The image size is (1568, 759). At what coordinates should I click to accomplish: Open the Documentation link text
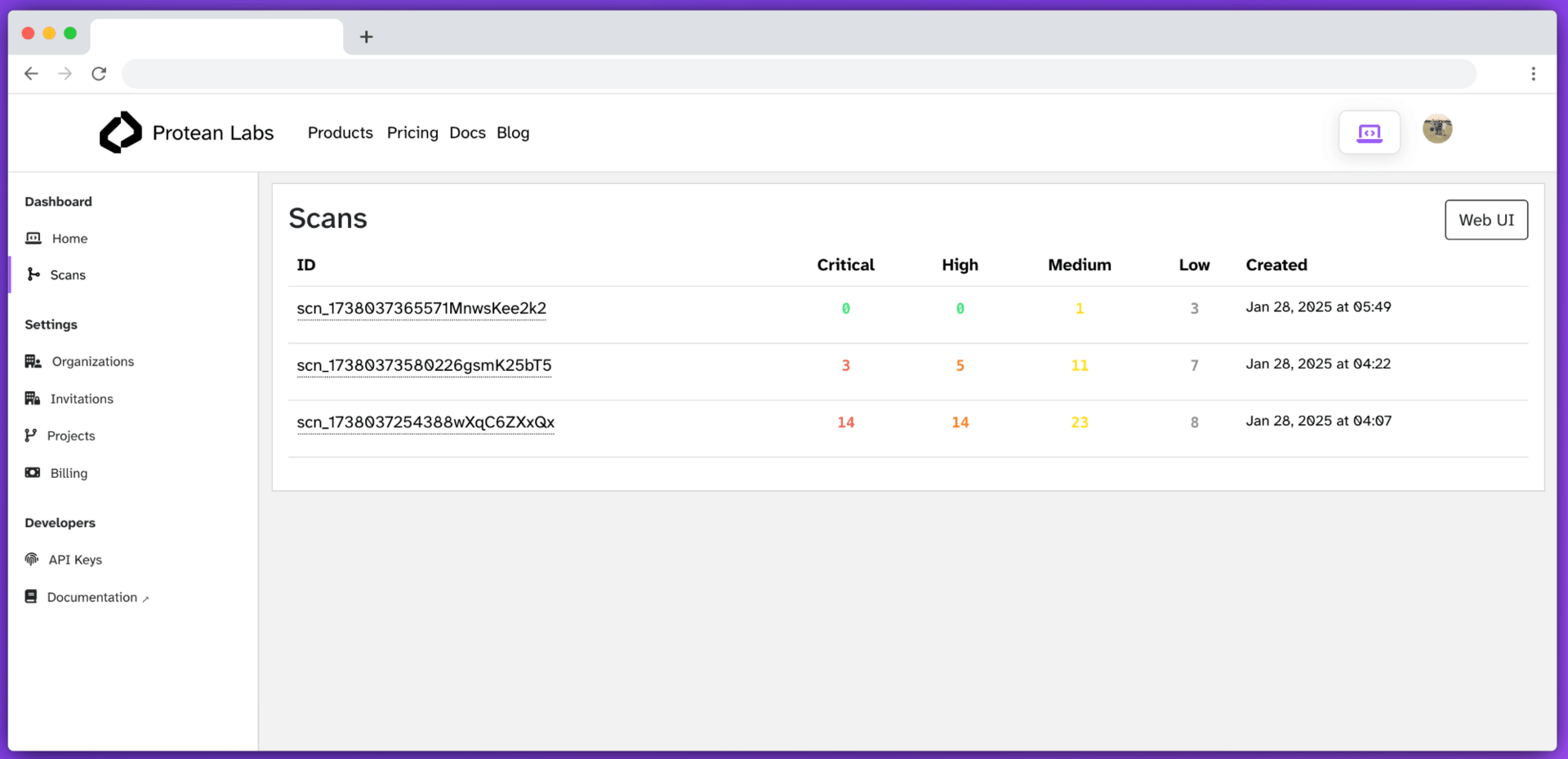[92, 597]
